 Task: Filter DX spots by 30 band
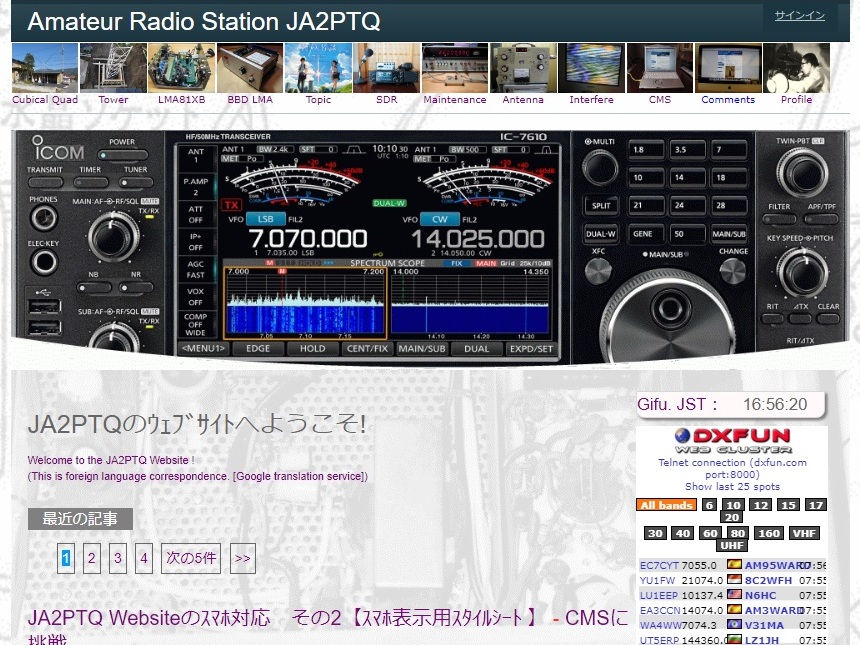[x=655, y=533]
